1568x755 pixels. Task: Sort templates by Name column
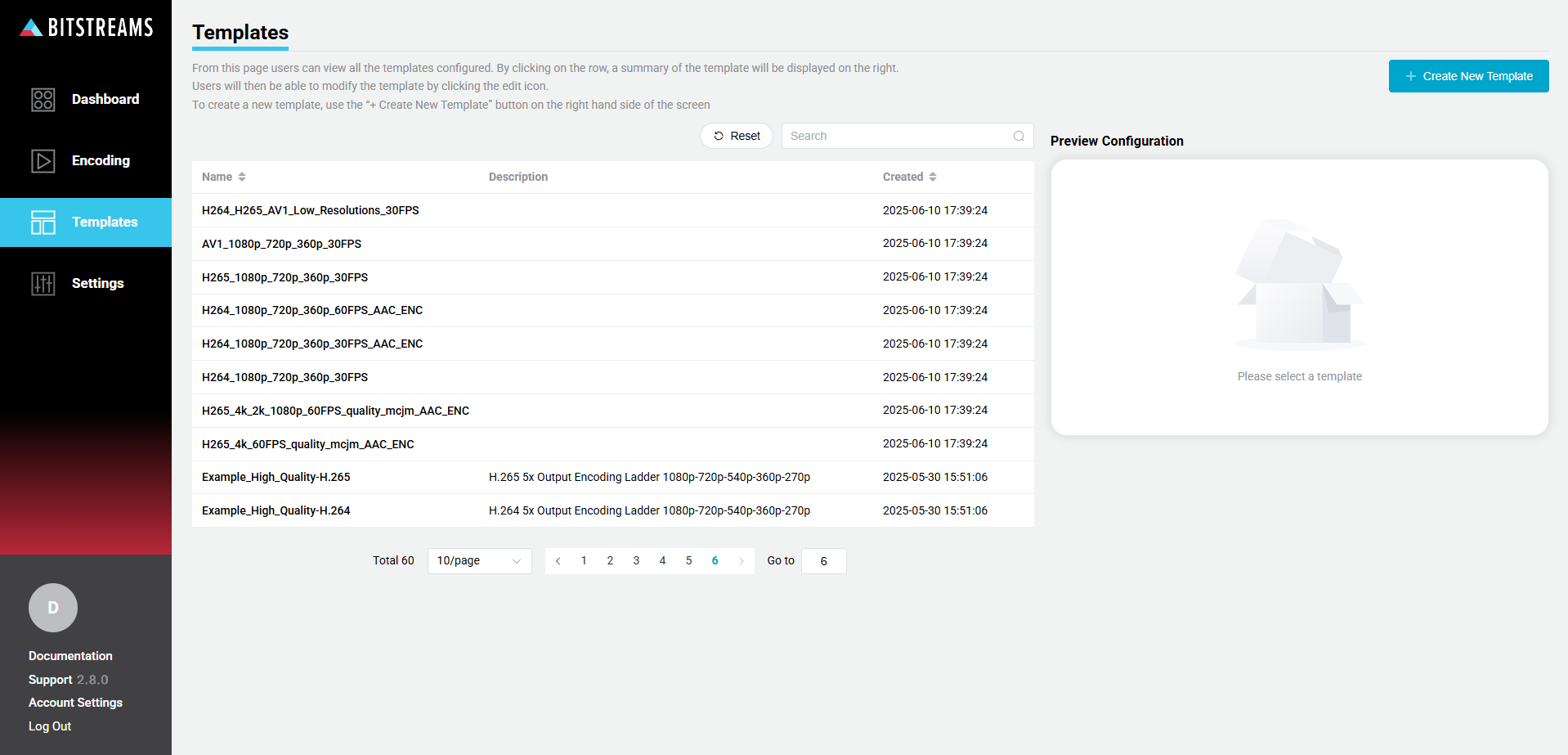(224, 177)
